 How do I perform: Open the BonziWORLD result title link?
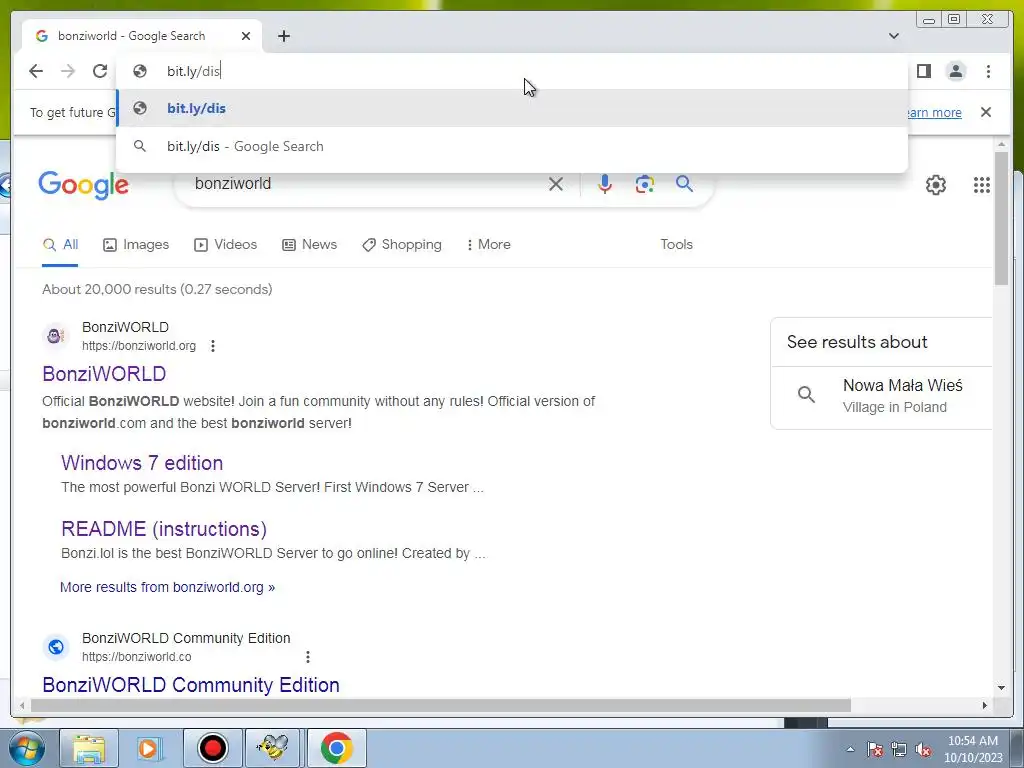(x=104, y=374)
